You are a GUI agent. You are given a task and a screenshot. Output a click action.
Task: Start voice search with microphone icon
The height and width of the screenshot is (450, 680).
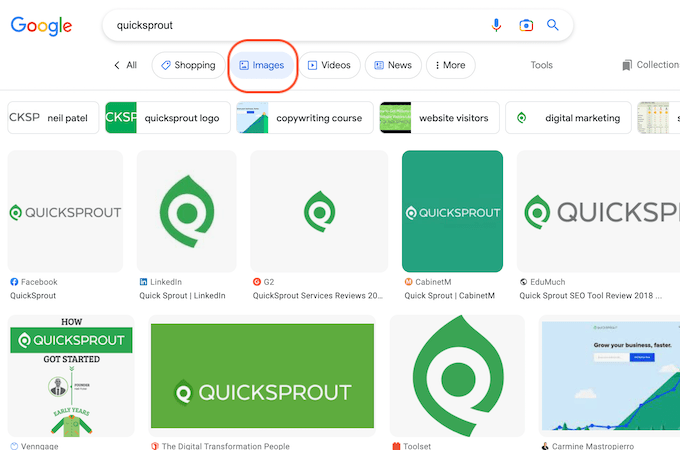496,25
